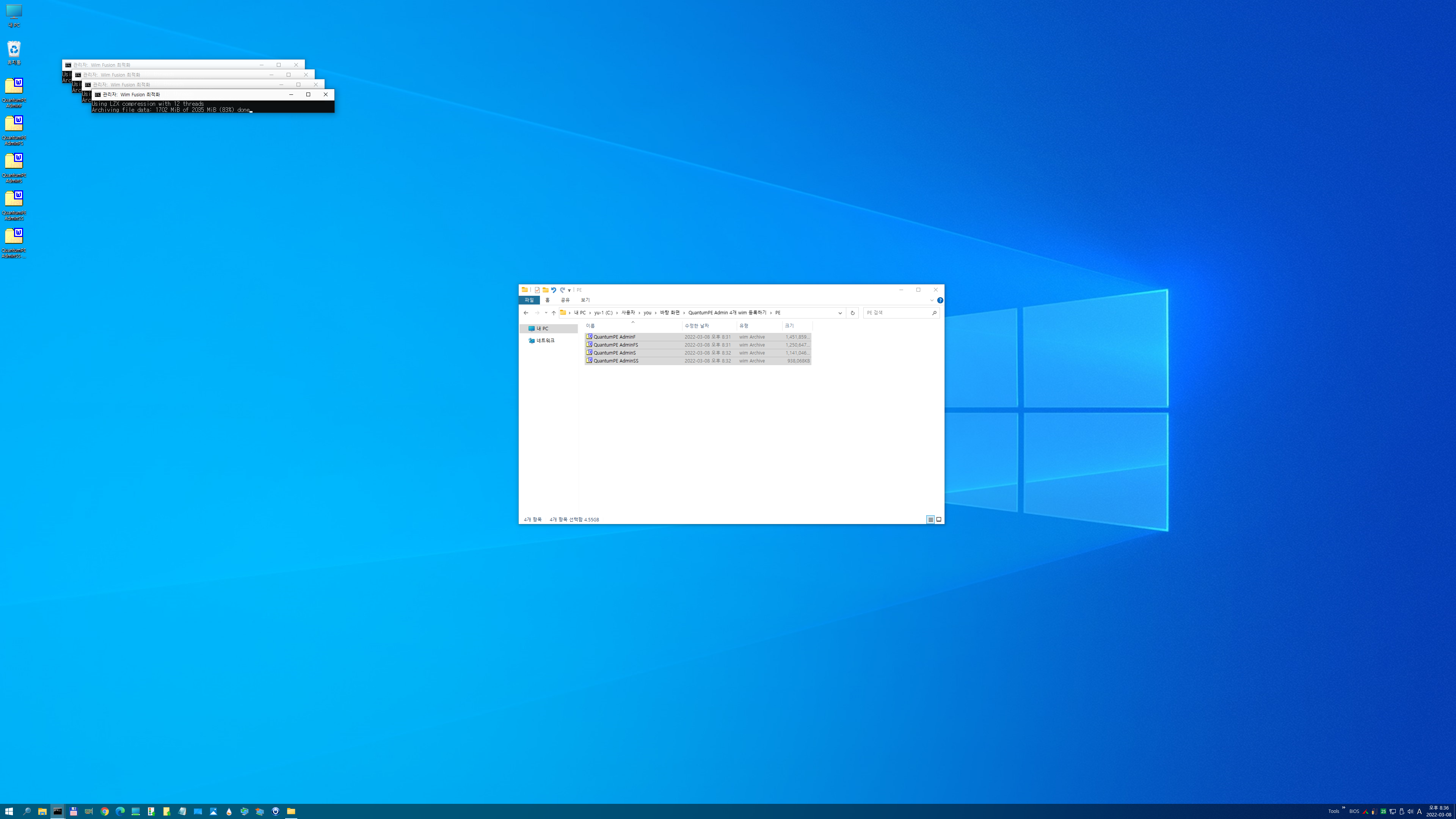Go up one folder with up arrow
The width and height of the screenshot is (1456, 819).
553,312
